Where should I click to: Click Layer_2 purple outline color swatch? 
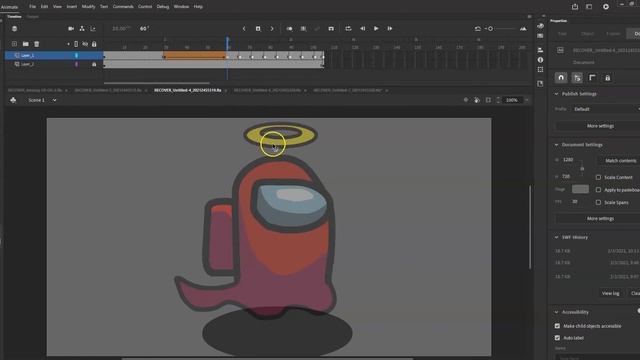(x=76, y=64)
